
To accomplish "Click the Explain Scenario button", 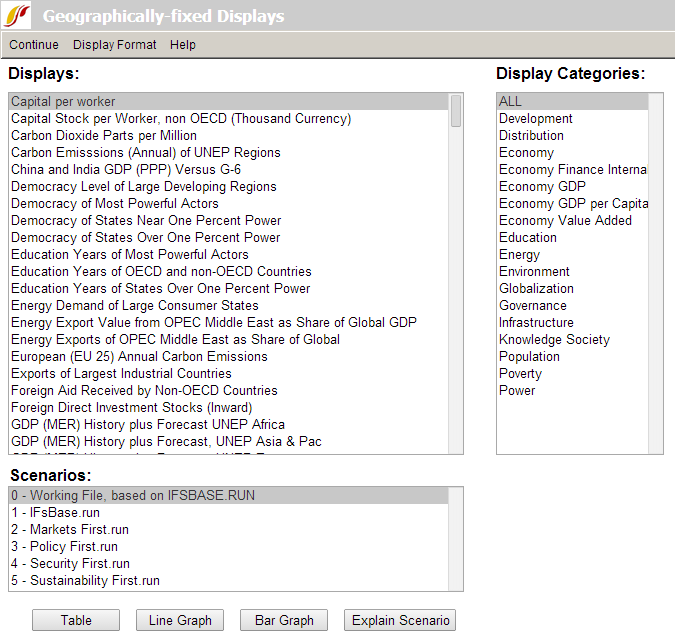I will [400, 620].
